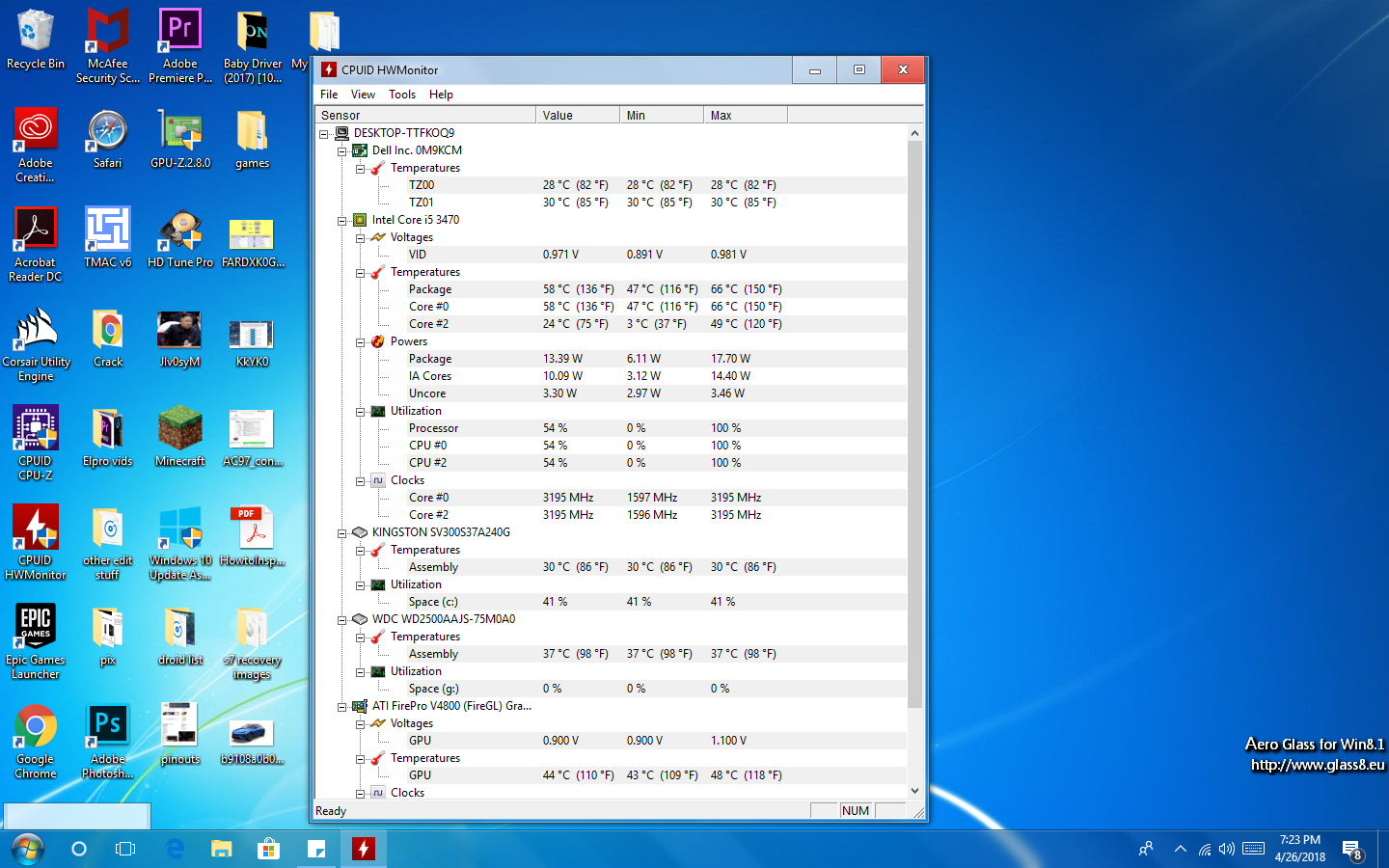Collapse the KINGSTON SV300S37A240G drive node
The image size is (1389, 868).
point(341,533)
